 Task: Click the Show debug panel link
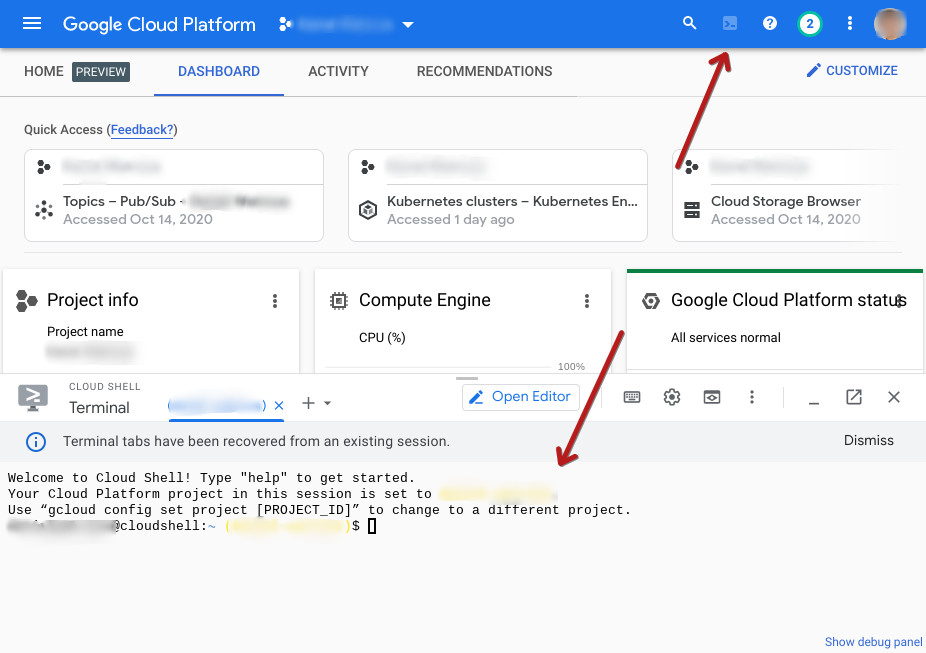coord(873,642)
